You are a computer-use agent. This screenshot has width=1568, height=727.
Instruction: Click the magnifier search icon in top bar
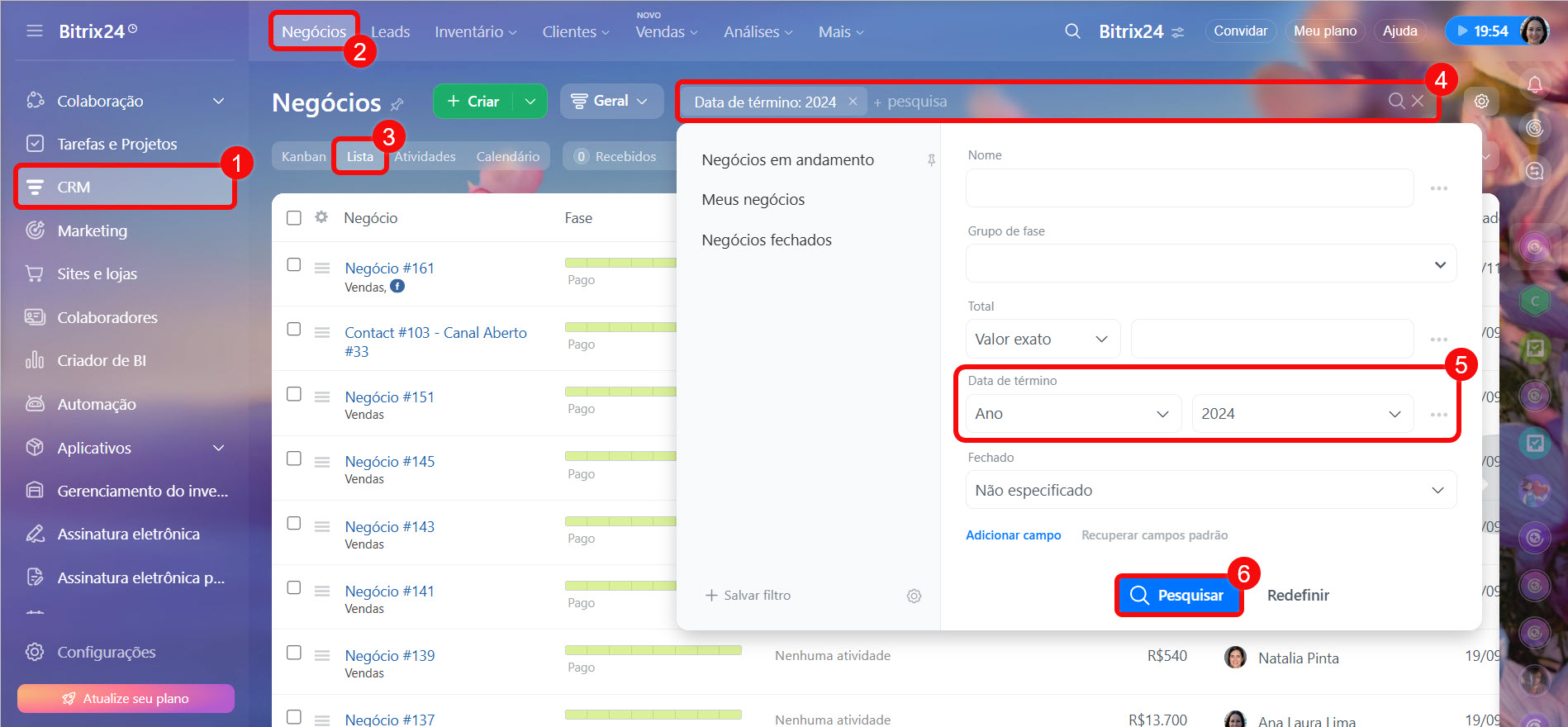(1072, 31)
